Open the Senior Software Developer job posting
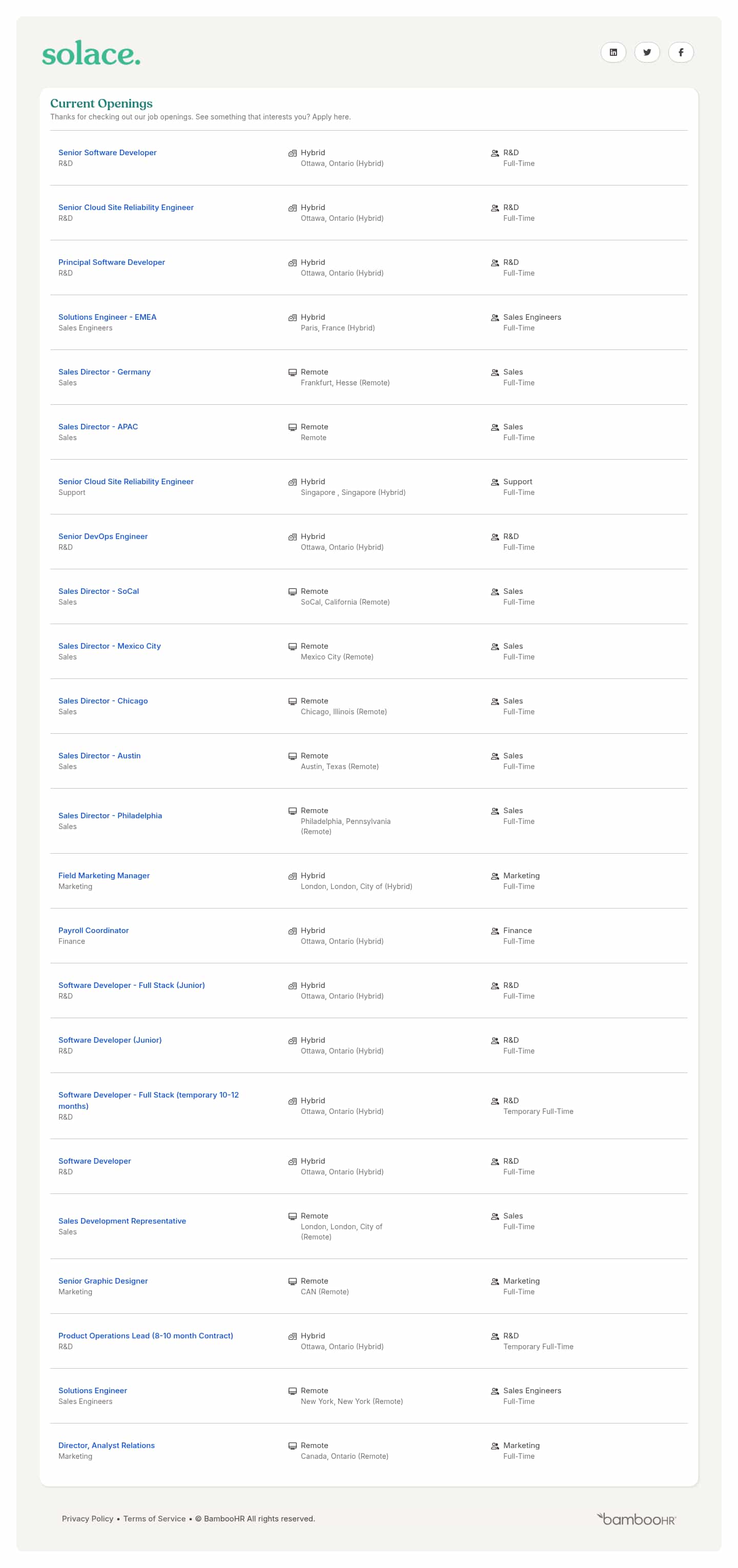The width and height of the screenshot is (738, 1568). coord(107,153)
